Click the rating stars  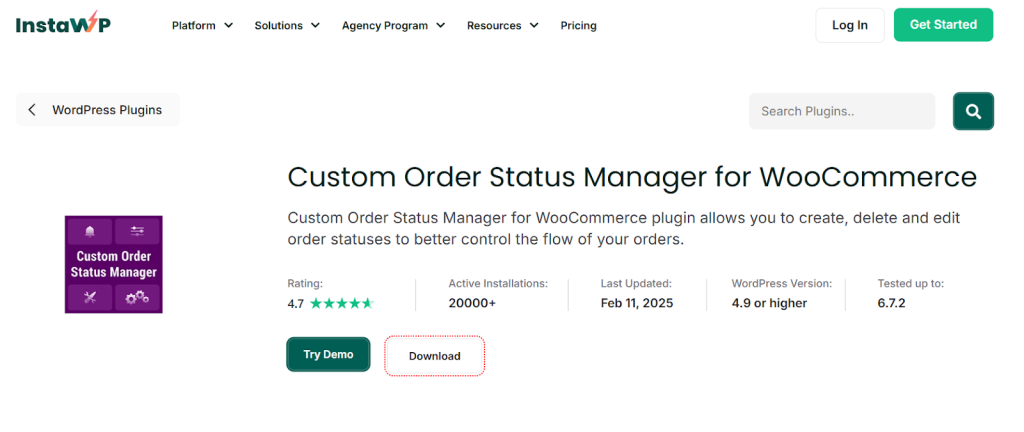(x=341, y=303)
